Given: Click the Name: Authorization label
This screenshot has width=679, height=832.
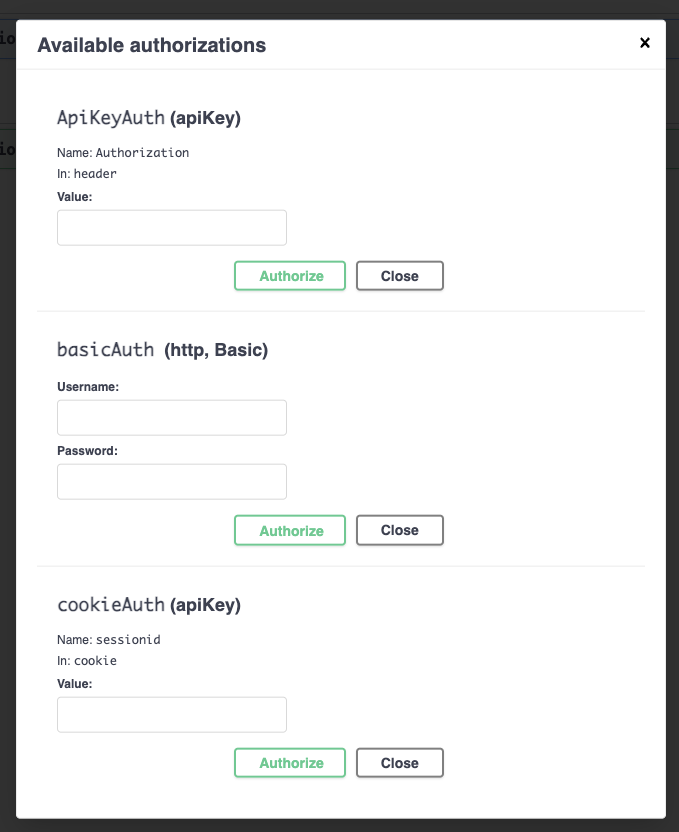Looking at the screenshot, I should point(123,152).
